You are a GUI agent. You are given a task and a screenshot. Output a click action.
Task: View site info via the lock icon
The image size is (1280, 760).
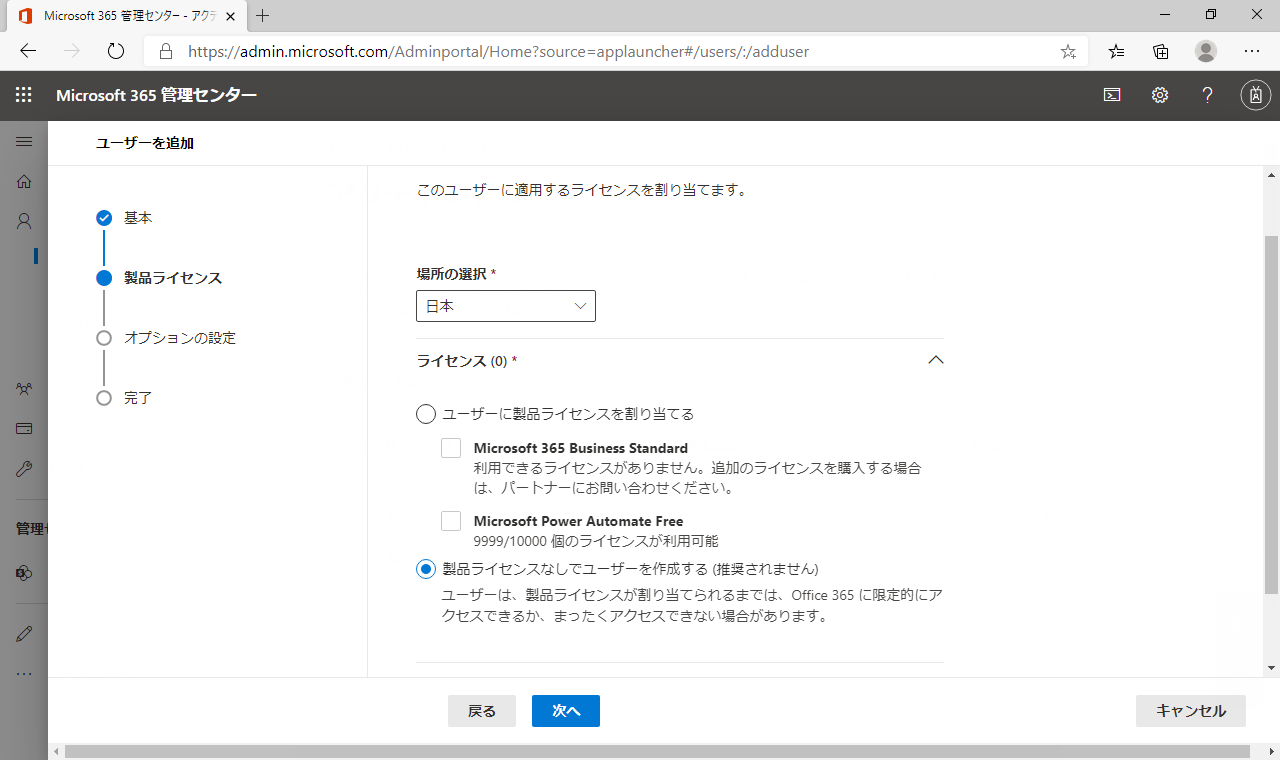tap(166, 51)
